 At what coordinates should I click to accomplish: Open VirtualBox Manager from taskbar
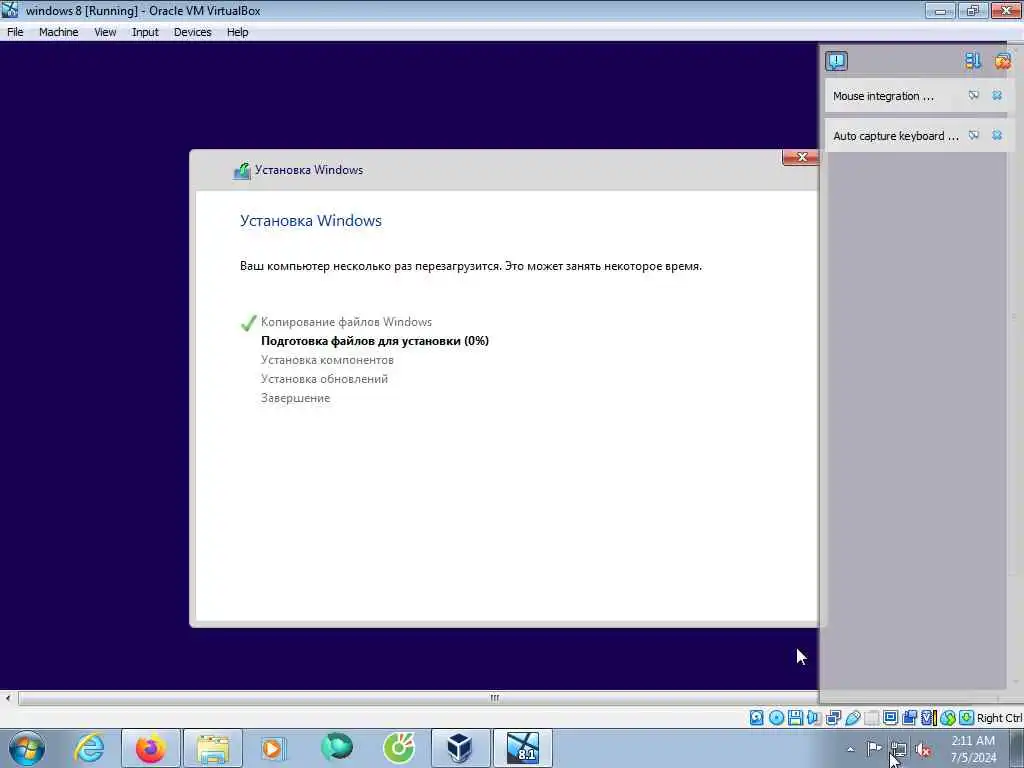click(460, 748)
